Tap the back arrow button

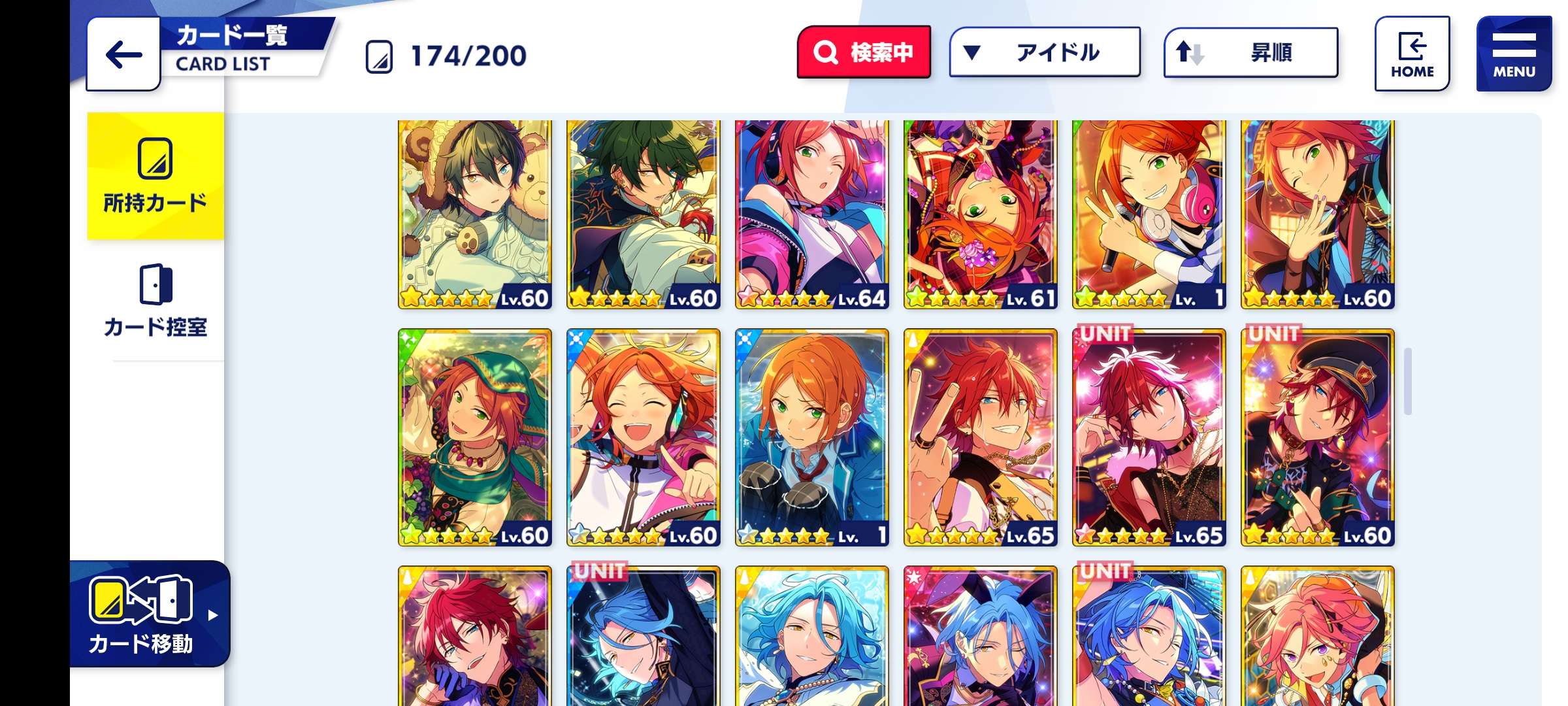coord(123,54)
